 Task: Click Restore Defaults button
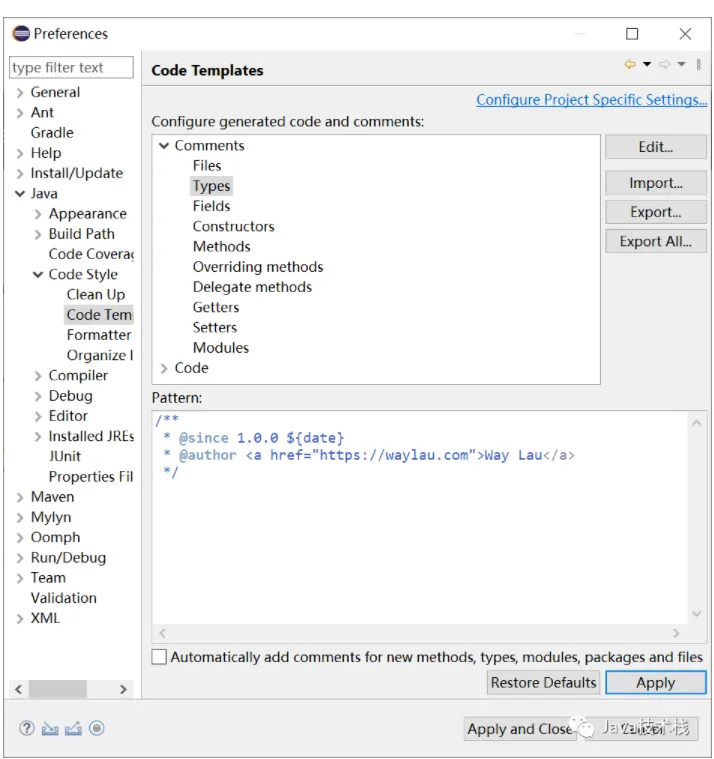click(x=544, y=682)
